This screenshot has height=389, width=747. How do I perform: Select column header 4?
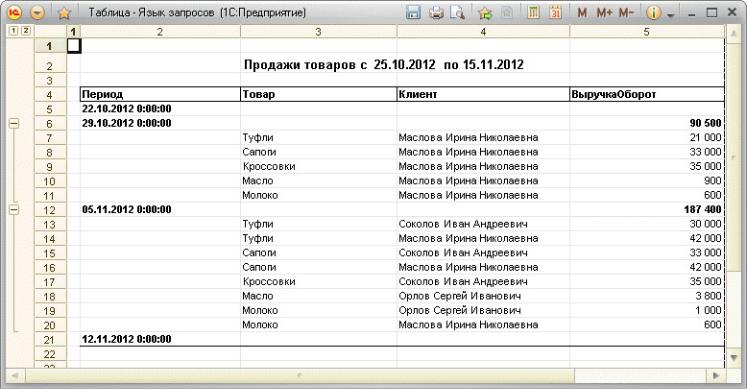tap(483, 32)
